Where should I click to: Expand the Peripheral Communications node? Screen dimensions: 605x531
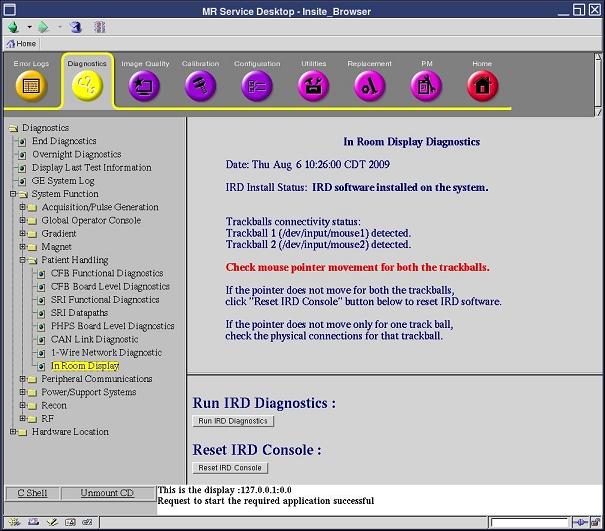pyautogui.click(x=22, y=379)
